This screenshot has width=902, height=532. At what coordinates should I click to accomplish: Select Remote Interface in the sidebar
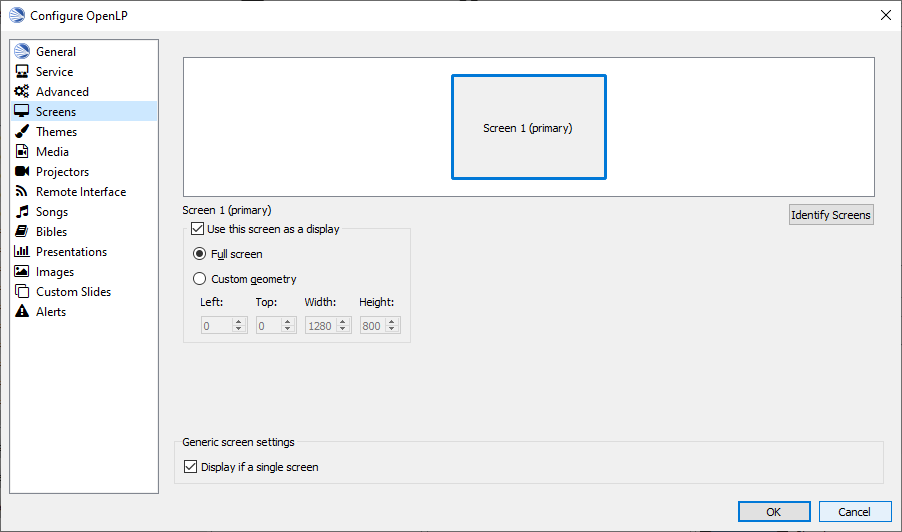point(84,192)
